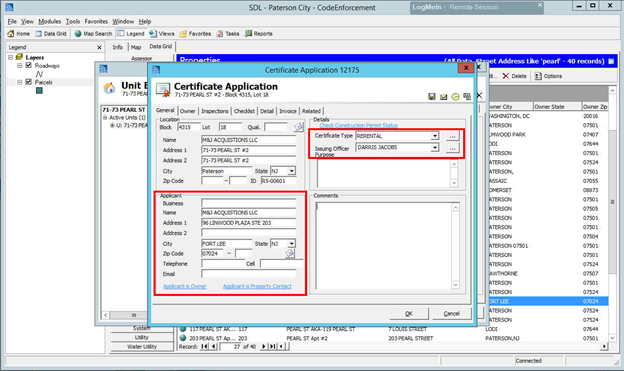Open the File menu
Screen dimensions: 624x371
[x=12, y=21]
